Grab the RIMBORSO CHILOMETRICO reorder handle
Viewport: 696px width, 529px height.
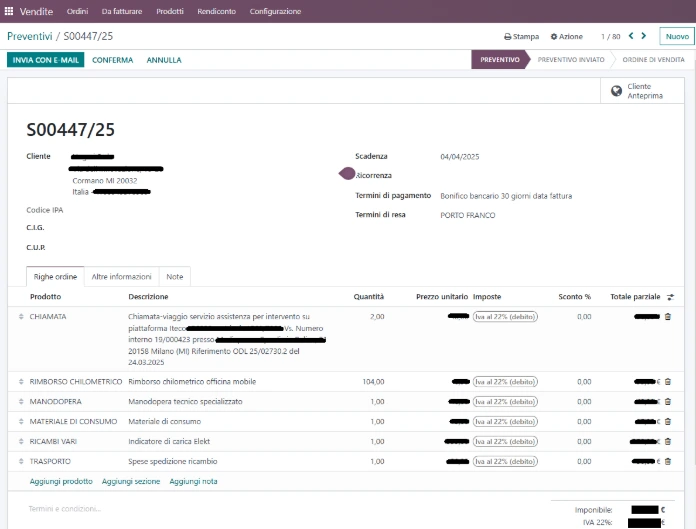click(21, 382)
